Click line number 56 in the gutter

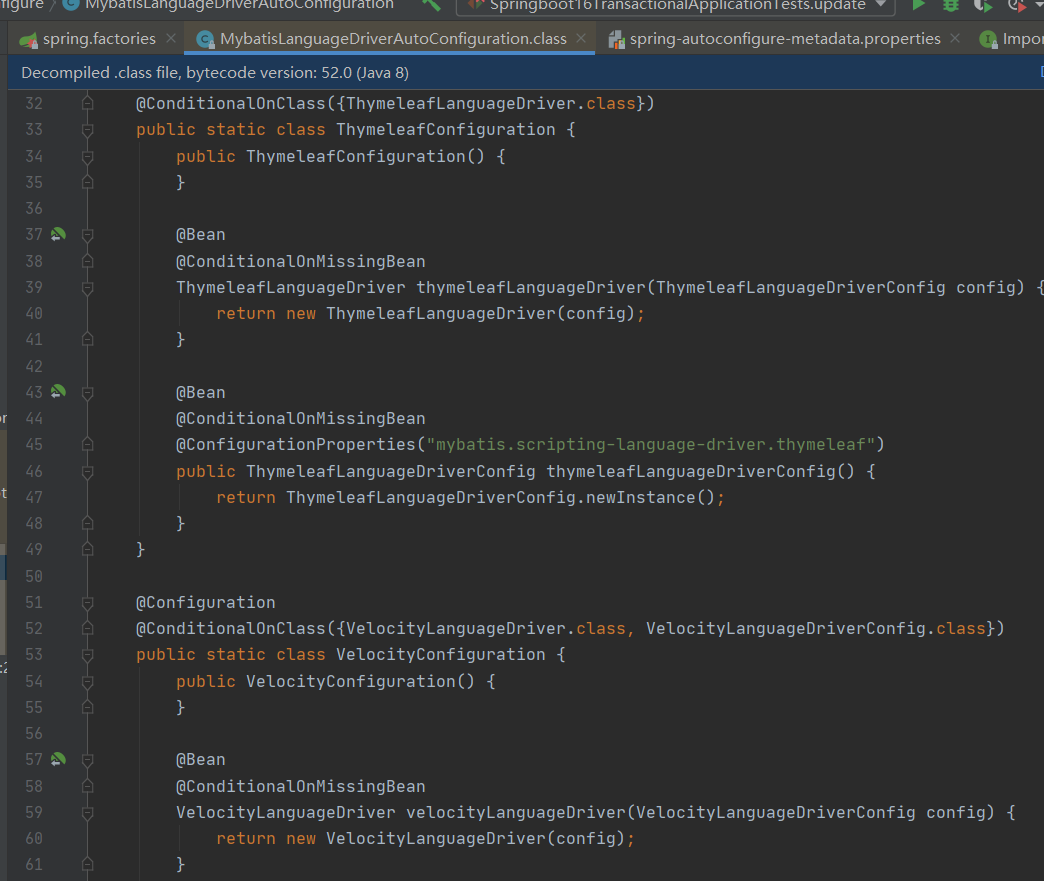[34, 733]
